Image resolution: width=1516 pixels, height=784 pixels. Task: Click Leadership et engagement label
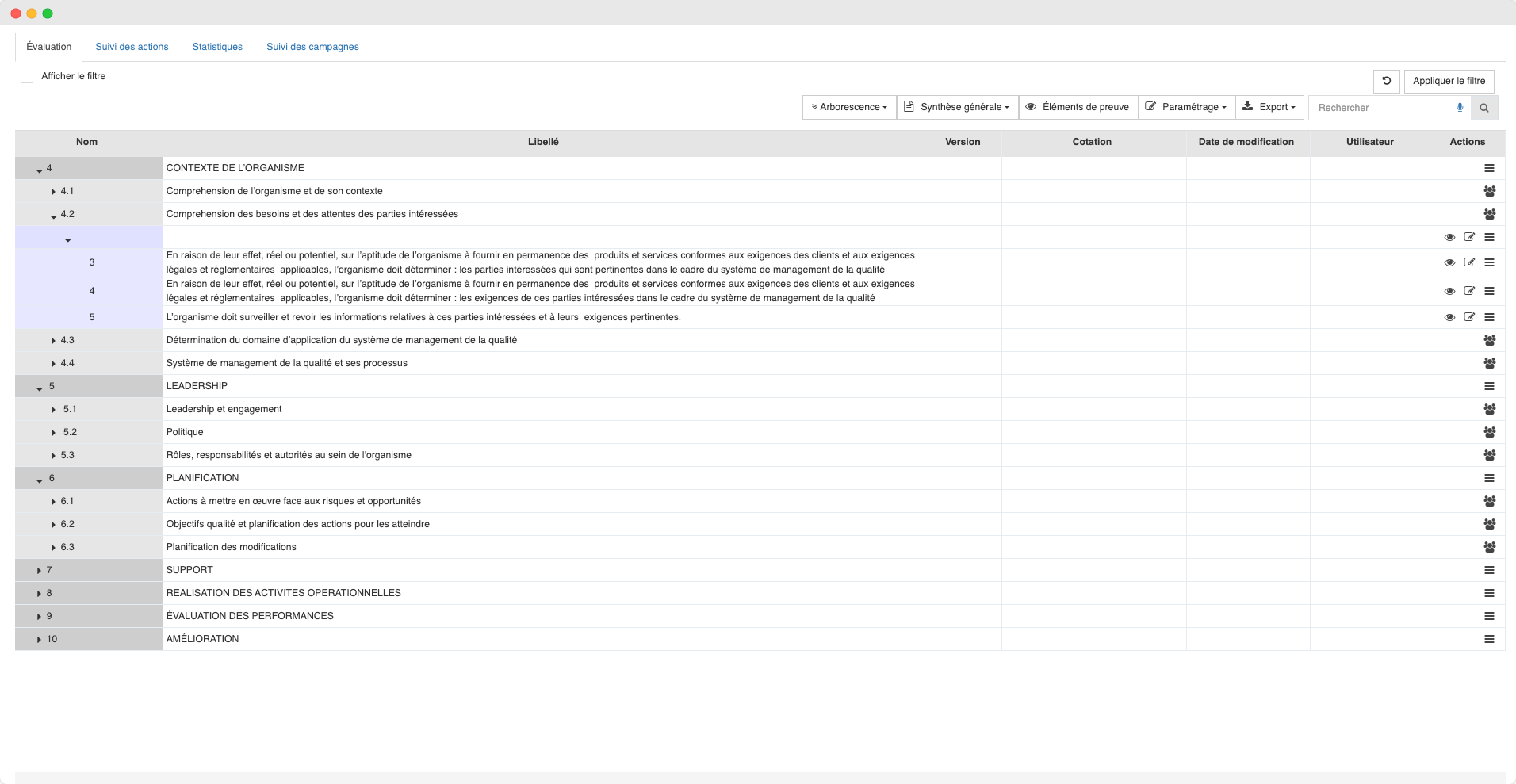[x=224, y=409]
